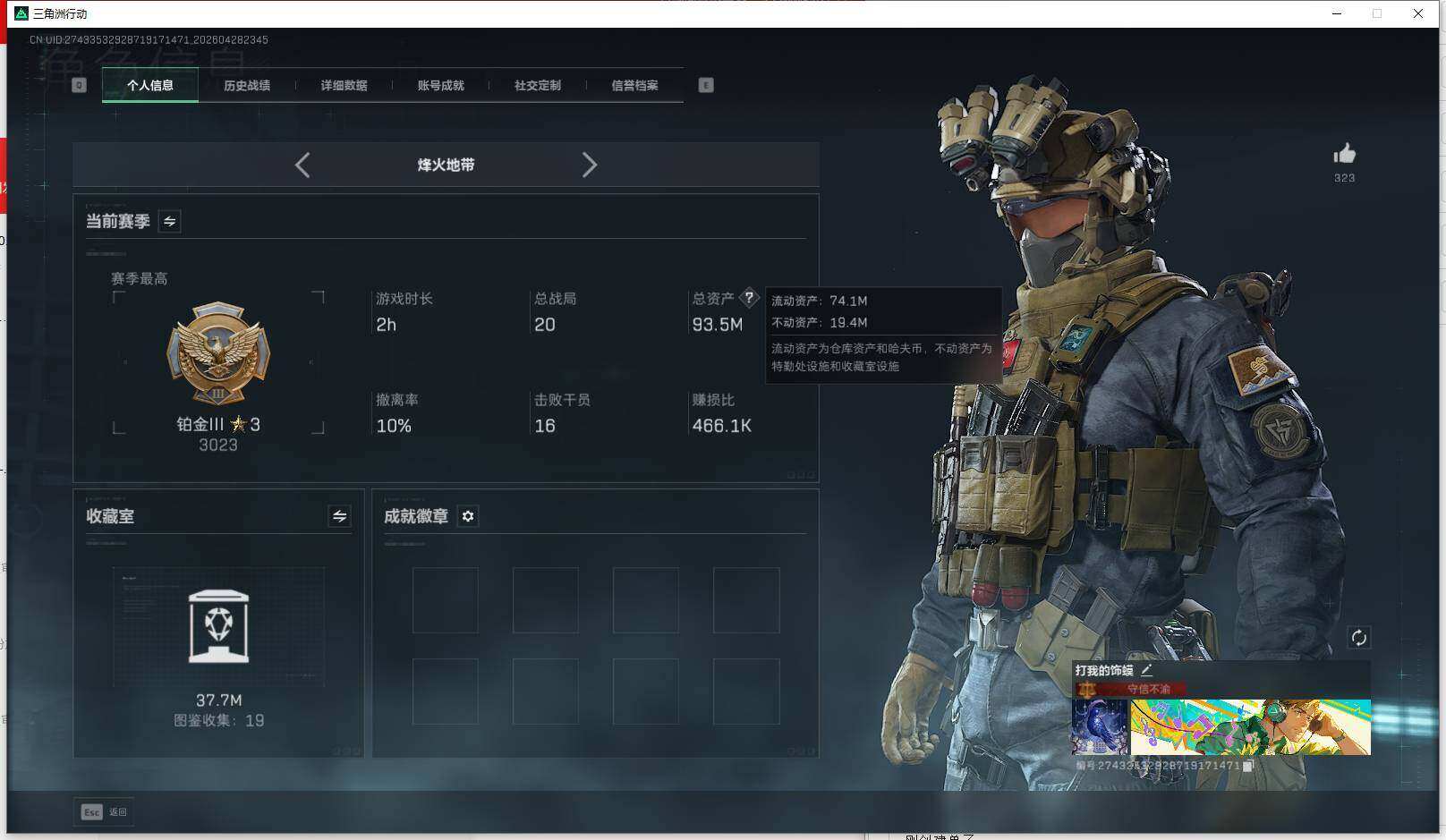The image size is (1446, 840).
Task: Give a thumbs-up like to this profile
Action: [x=1344, y=154]
